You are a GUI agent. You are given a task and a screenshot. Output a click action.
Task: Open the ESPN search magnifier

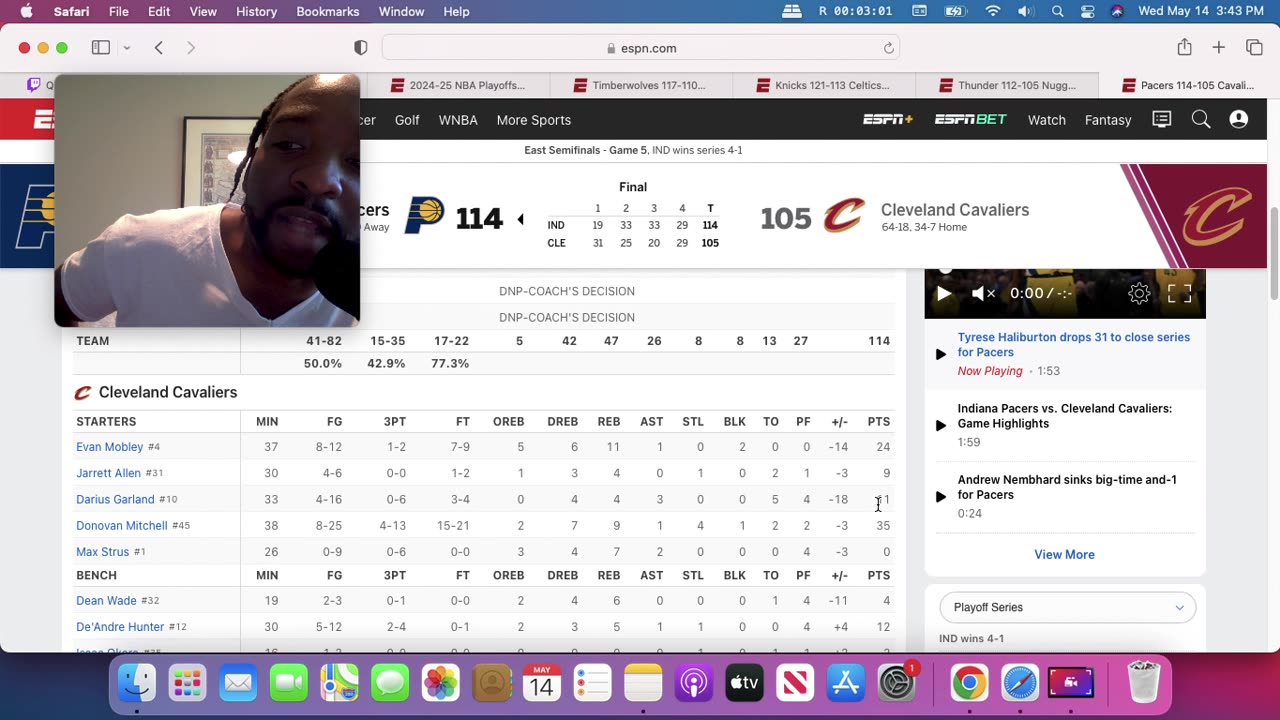pos(1201,119)
